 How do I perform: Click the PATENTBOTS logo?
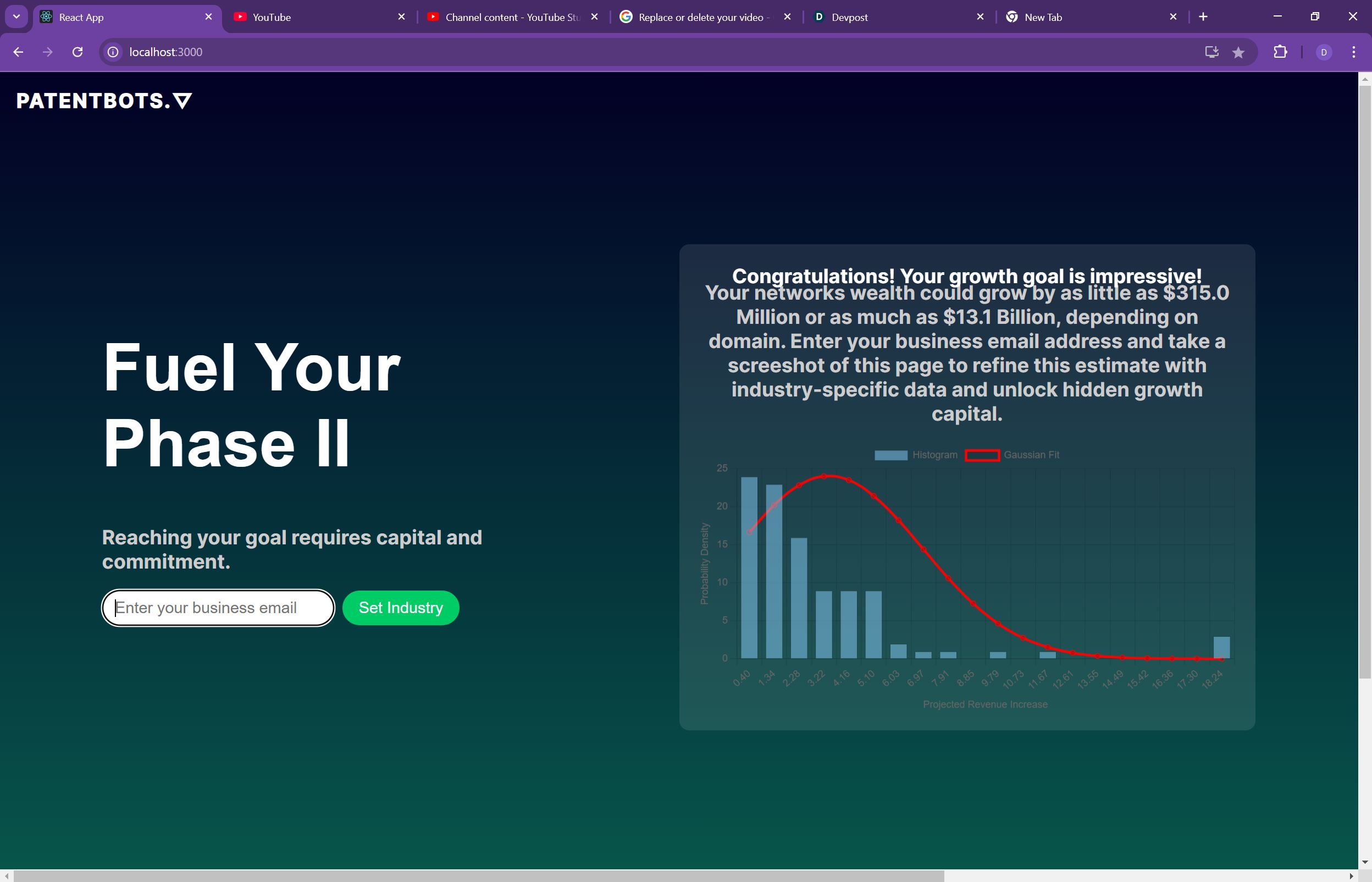(x=103, y=101)
